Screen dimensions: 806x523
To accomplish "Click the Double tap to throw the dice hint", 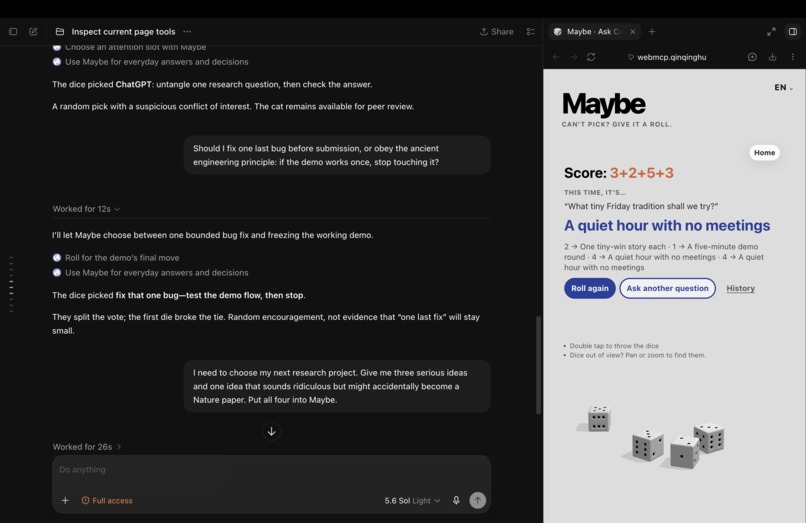I will coord(614,346).
